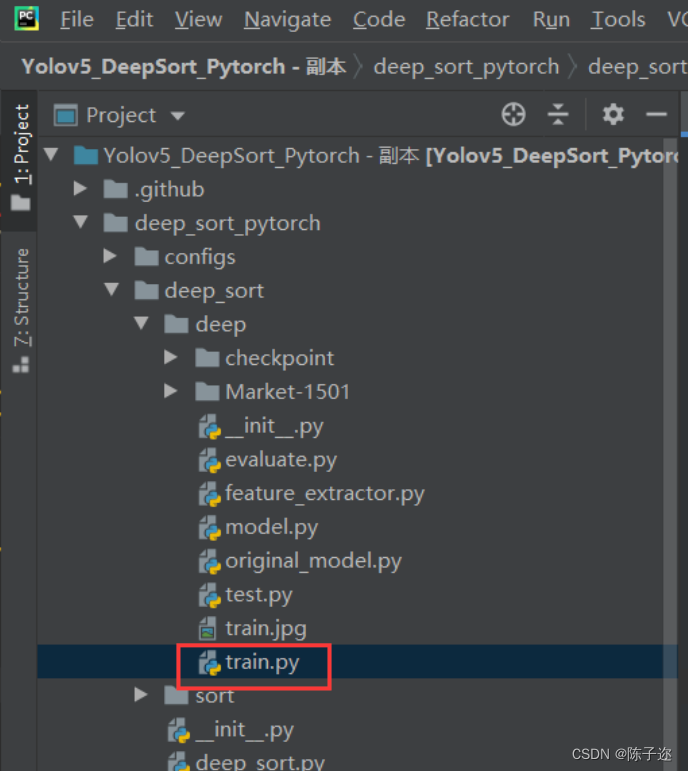The width and height of the screenshot is (688, 771).
Task: Expand the sort folder
Action: click(x=141, y=694)
